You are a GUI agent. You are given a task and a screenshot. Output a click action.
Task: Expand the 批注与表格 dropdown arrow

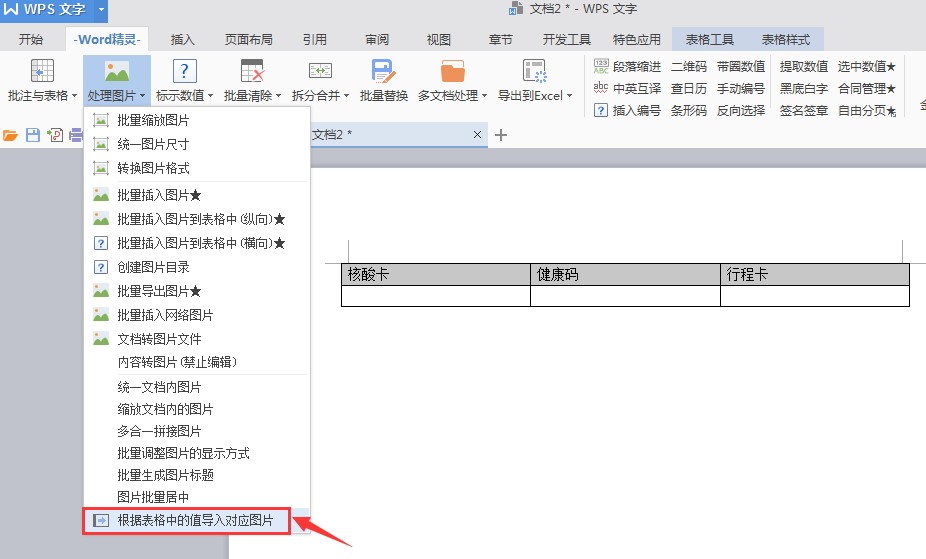[74, 96]
